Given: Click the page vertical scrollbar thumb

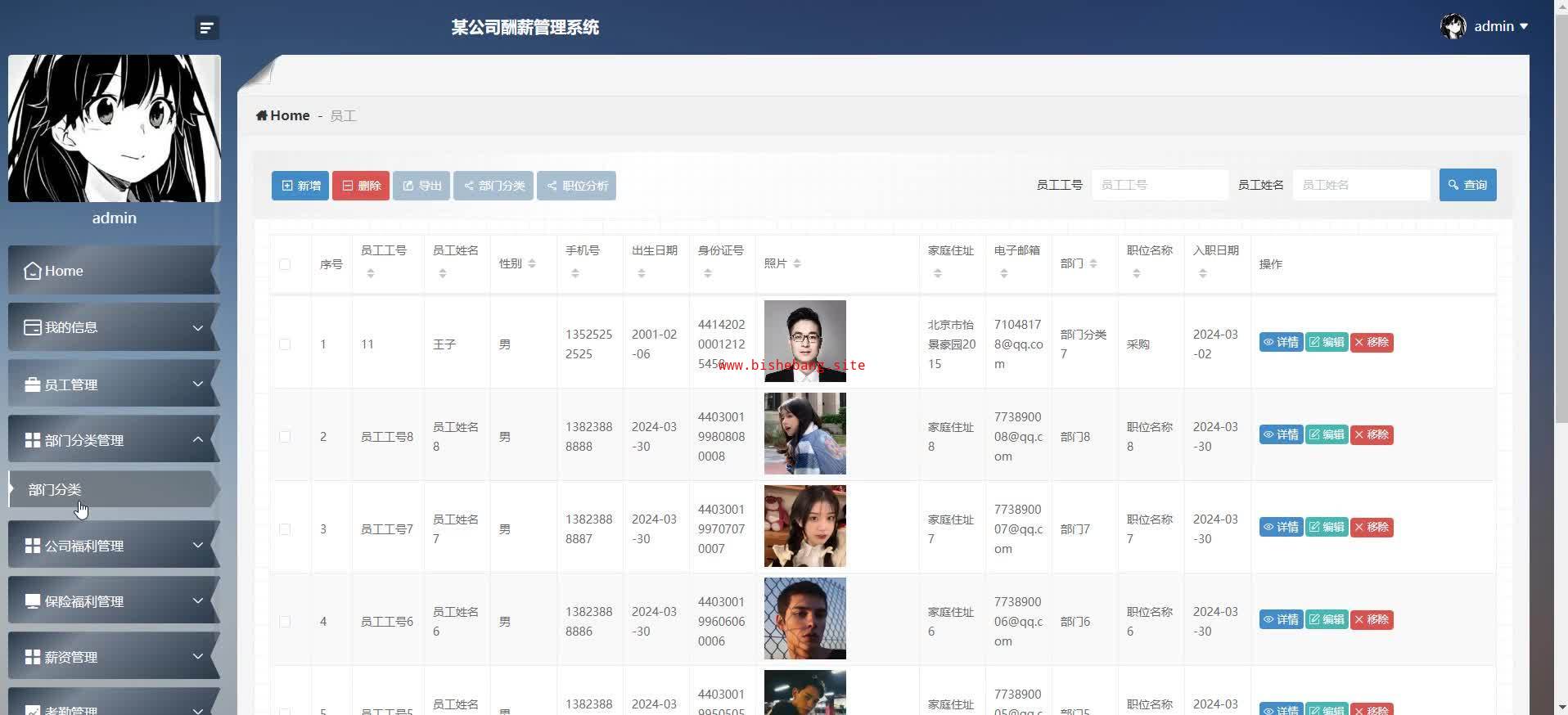Looking at the screenshot, I should click(x=1561, y=218).
